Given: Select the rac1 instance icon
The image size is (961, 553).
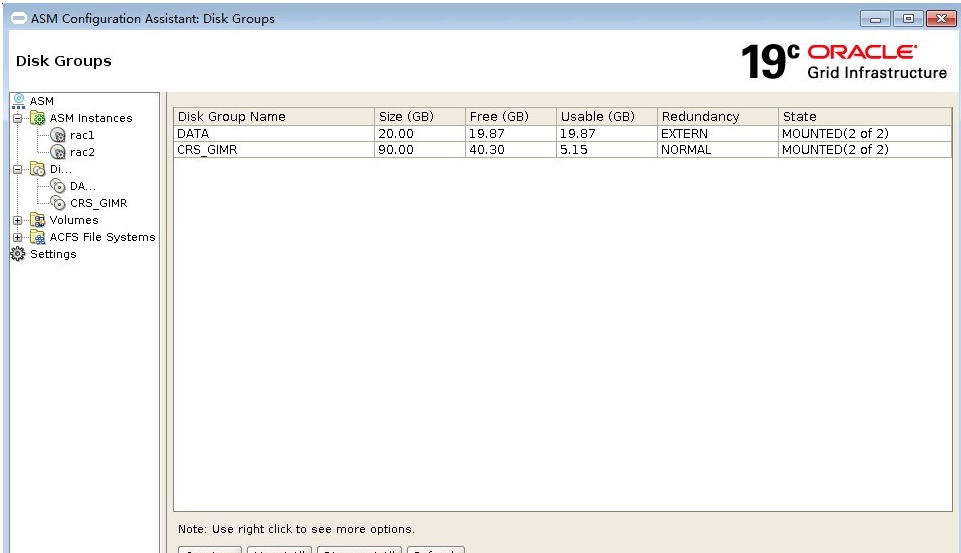Looking at the screenshot, I should [x=58, y=135].
